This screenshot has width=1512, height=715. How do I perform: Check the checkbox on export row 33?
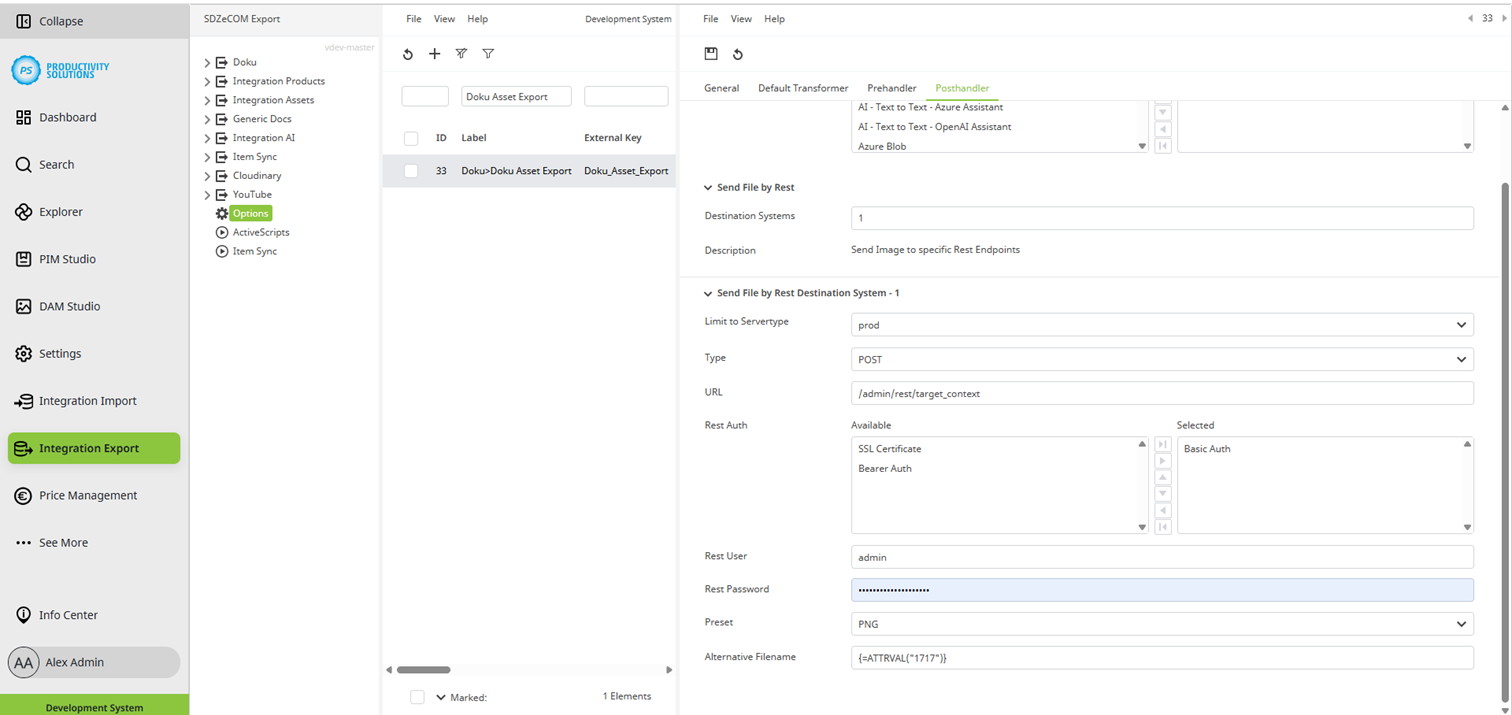point(410,170)
